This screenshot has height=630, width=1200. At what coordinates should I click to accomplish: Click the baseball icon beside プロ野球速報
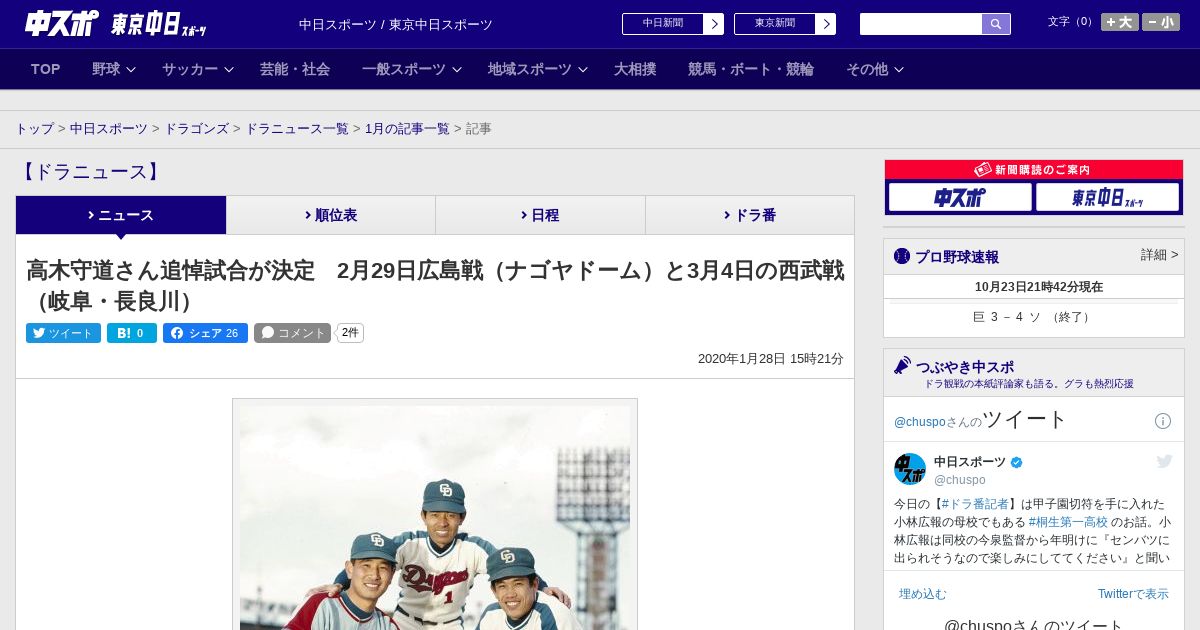902,256
